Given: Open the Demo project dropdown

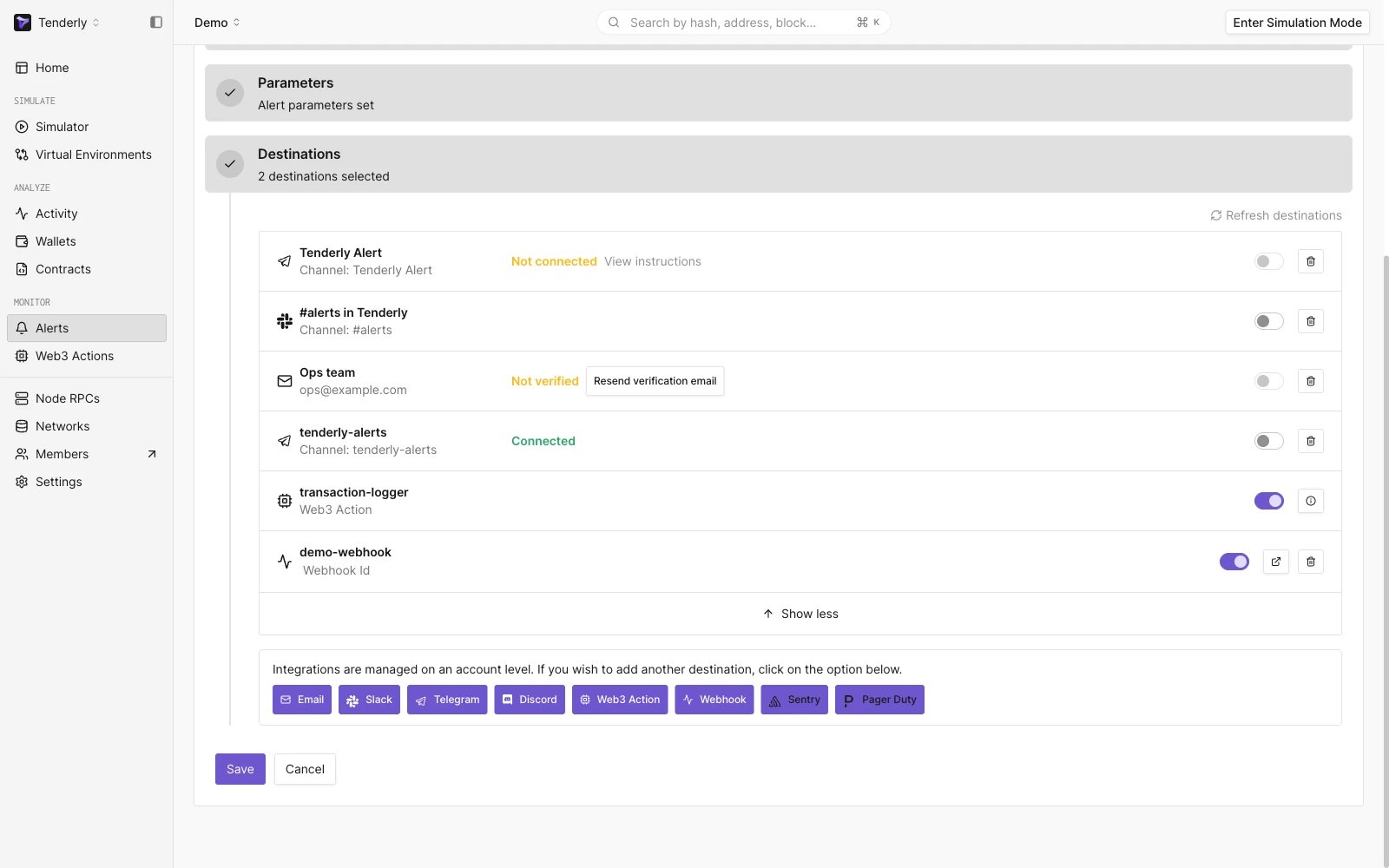Looking at the screenshot, I should (217, 23).
